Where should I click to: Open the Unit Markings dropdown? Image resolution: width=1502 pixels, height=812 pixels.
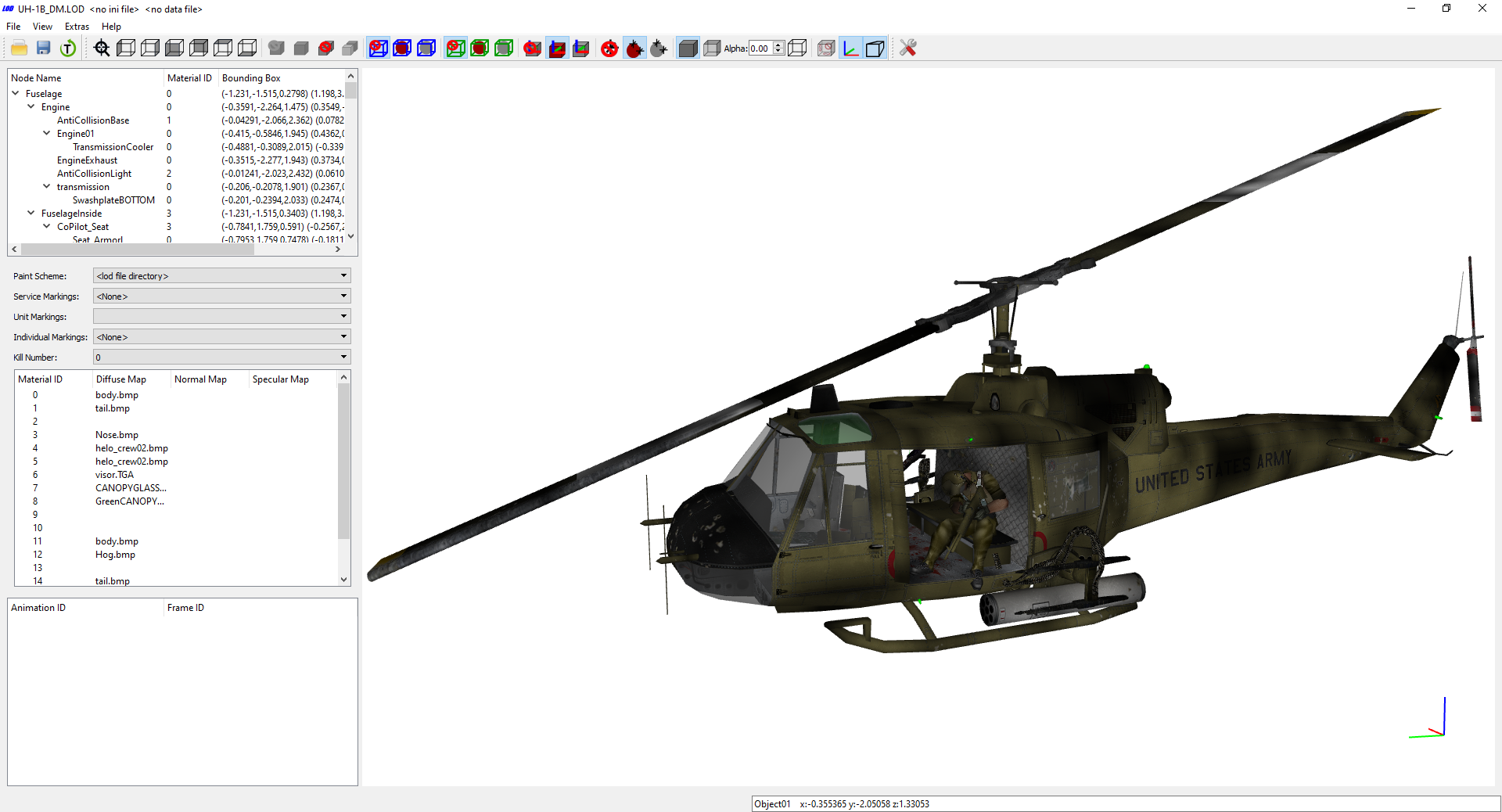pos(221,316)
